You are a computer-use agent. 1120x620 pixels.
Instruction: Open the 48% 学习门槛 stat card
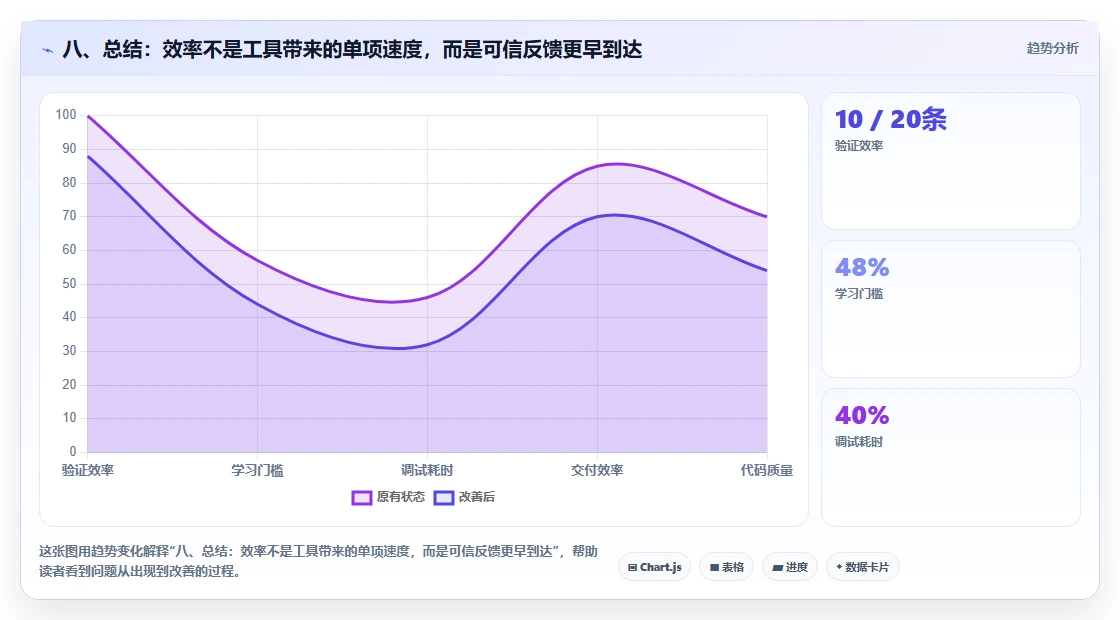tap(951, 309)
